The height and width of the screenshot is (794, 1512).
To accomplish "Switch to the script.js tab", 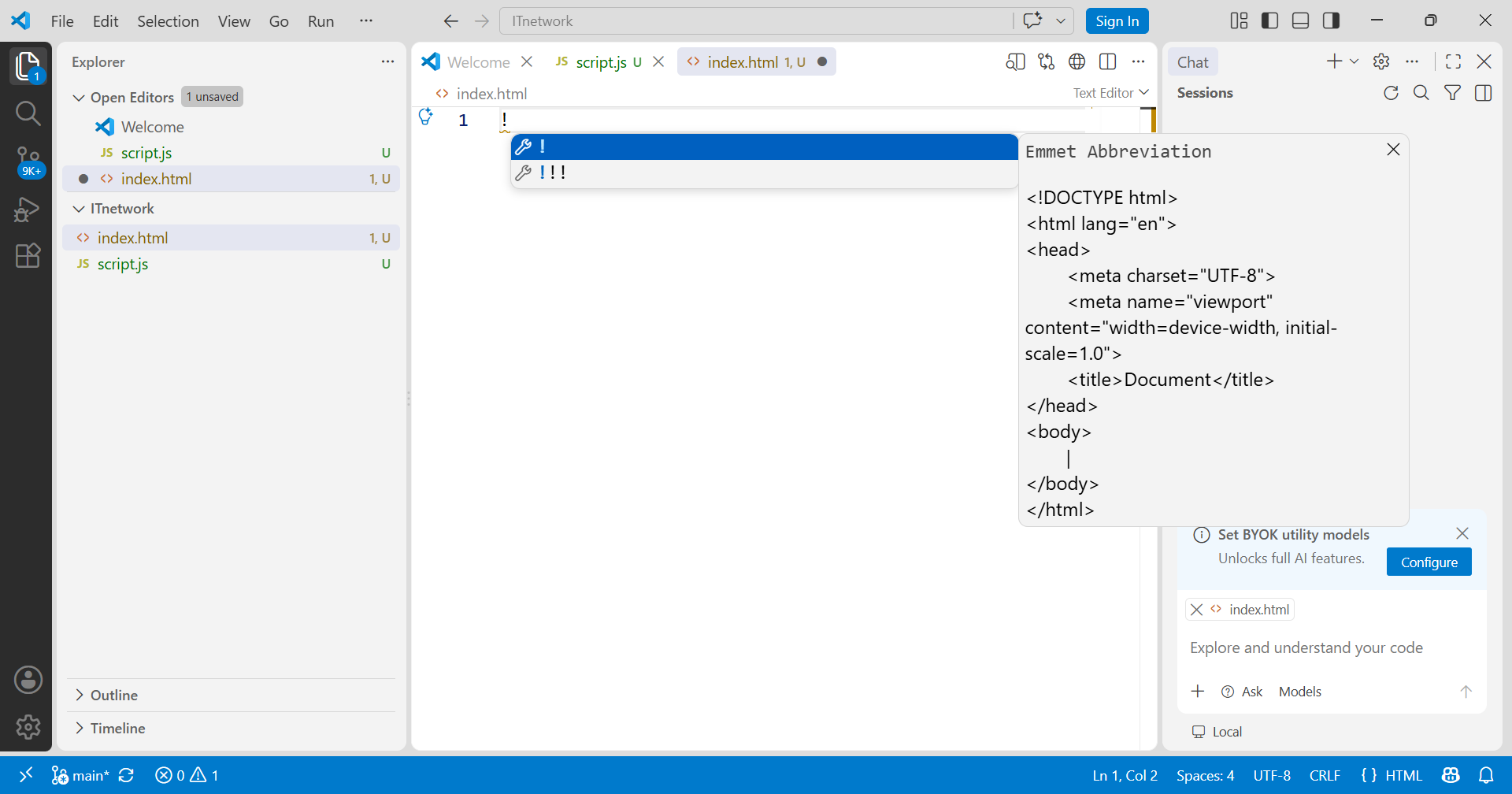I will coord(599,61).
